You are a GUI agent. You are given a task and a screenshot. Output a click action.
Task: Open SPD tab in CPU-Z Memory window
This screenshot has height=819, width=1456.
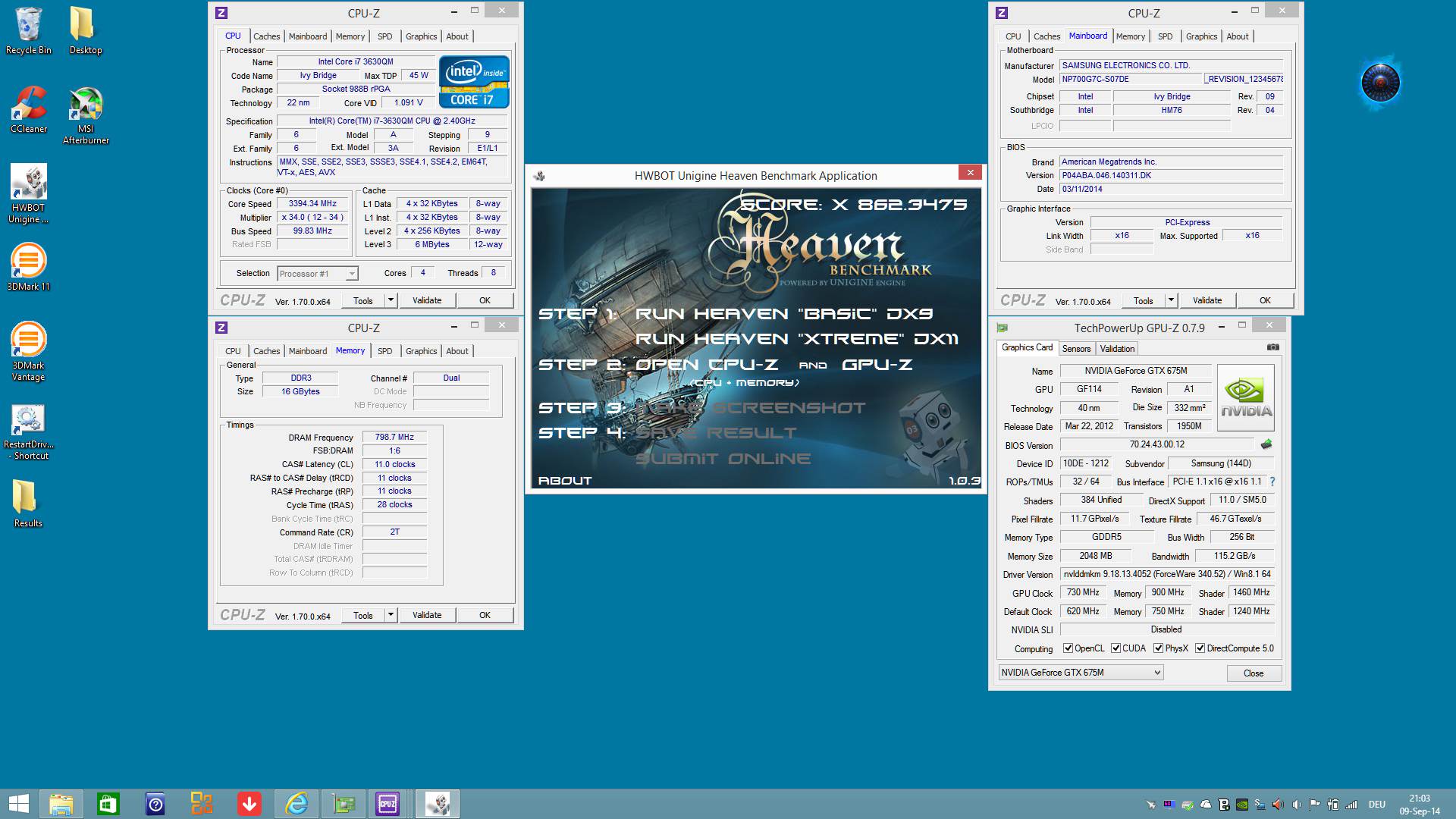click(x=384, y=351)
